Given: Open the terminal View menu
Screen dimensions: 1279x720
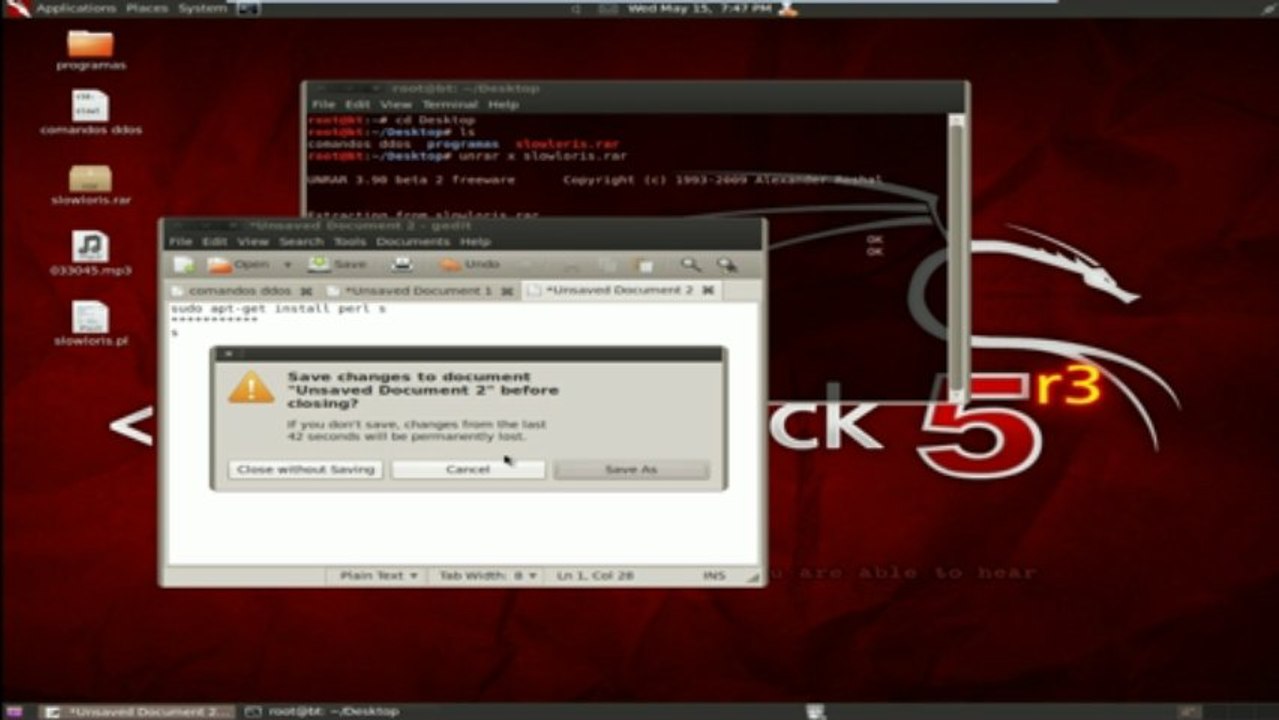Looking at the screenshot, I should point(396,104).
